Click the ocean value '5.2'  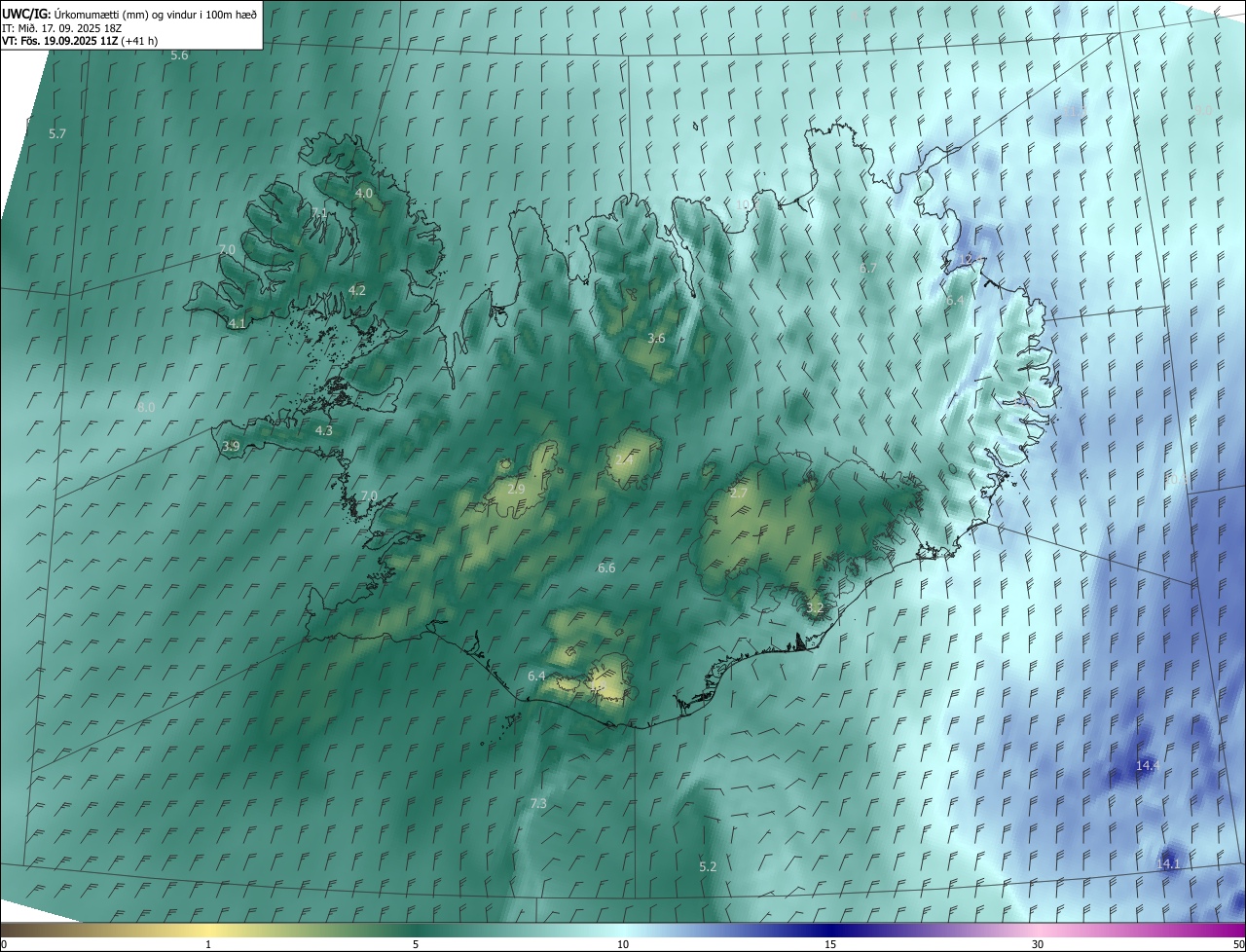point(708,866)
